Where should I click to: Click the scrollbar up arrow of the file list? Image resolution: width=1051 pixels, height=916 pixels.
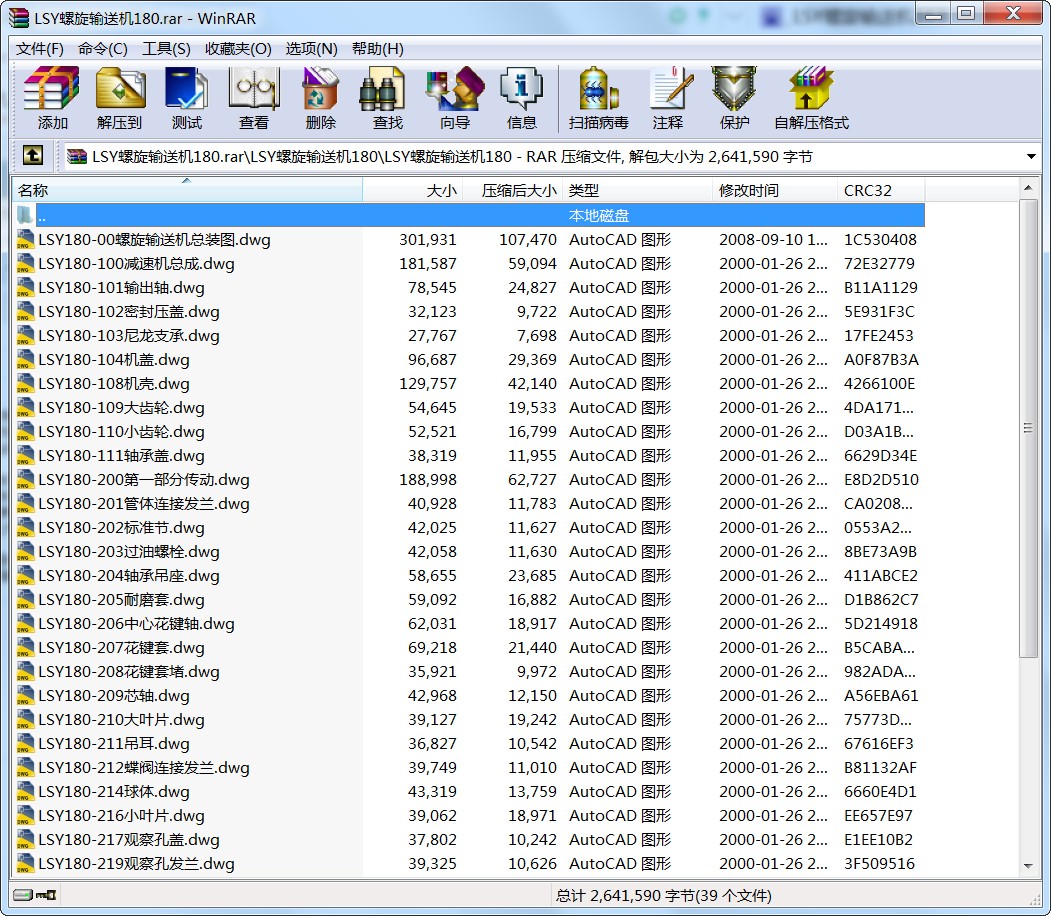pyautogui.click(x=1028, y=188)
